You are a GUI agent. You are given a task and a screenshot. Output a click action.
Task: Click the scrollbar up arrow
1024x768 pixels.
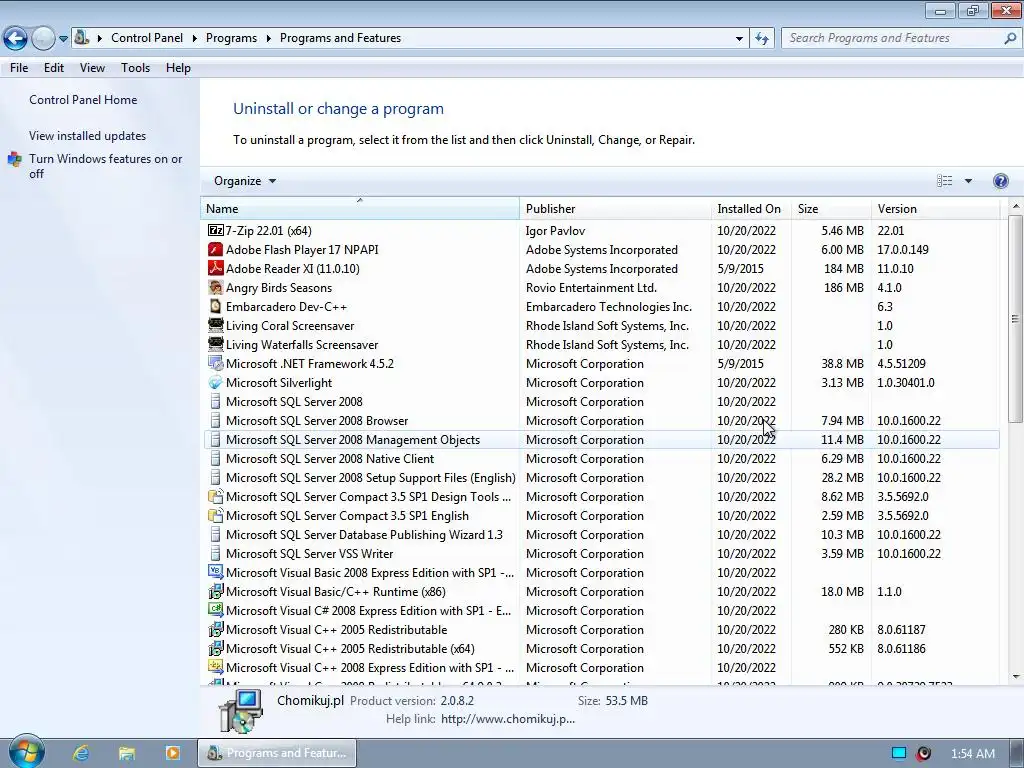point(1015,206)
